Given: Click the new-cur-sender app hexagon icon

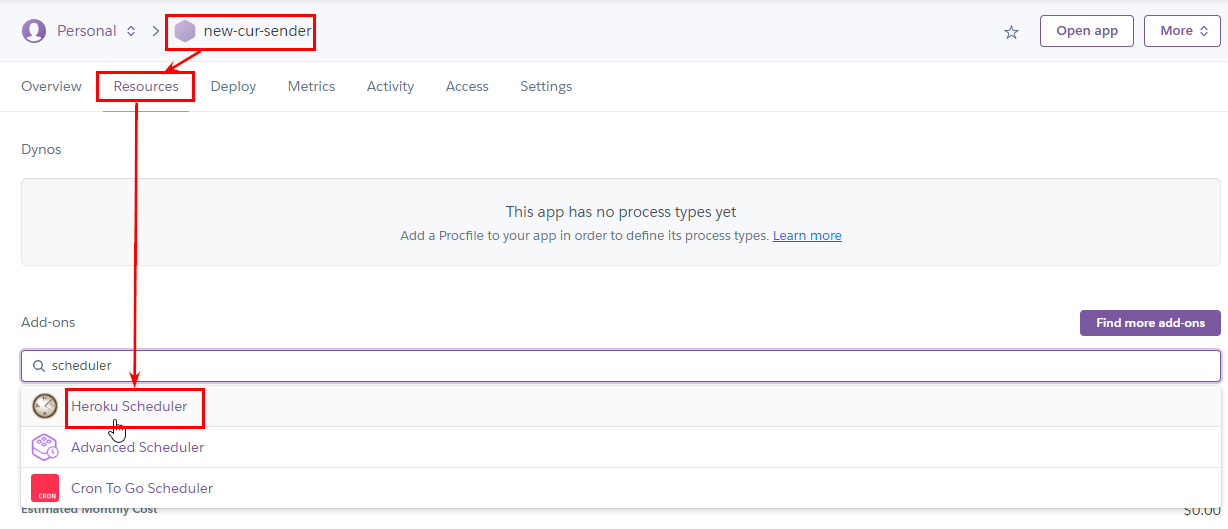Looking at the screenshot, I should coord(185,31).
